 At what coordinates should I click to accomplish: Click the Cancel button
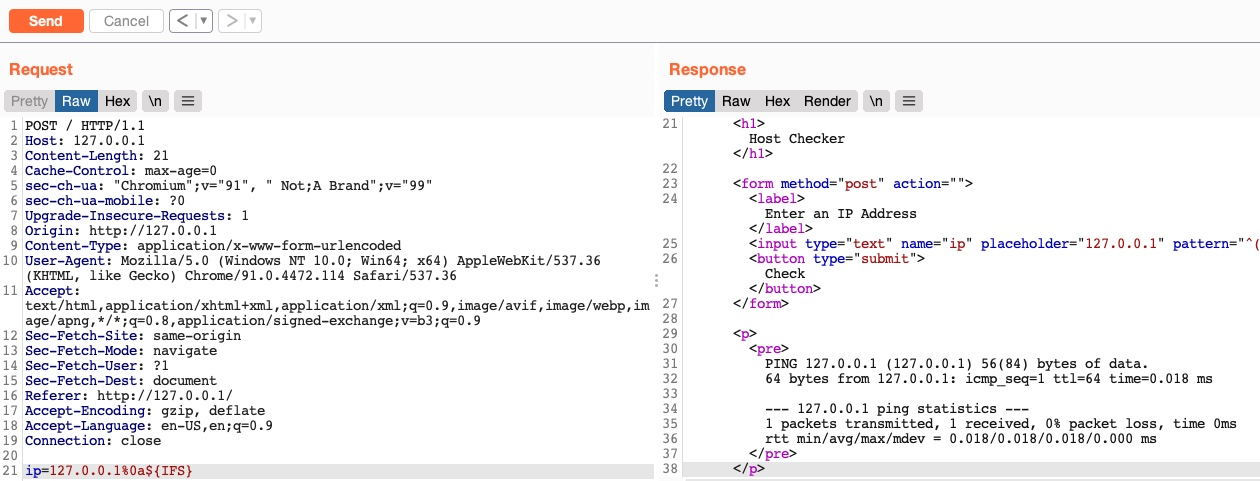click(x=126, y=20)
